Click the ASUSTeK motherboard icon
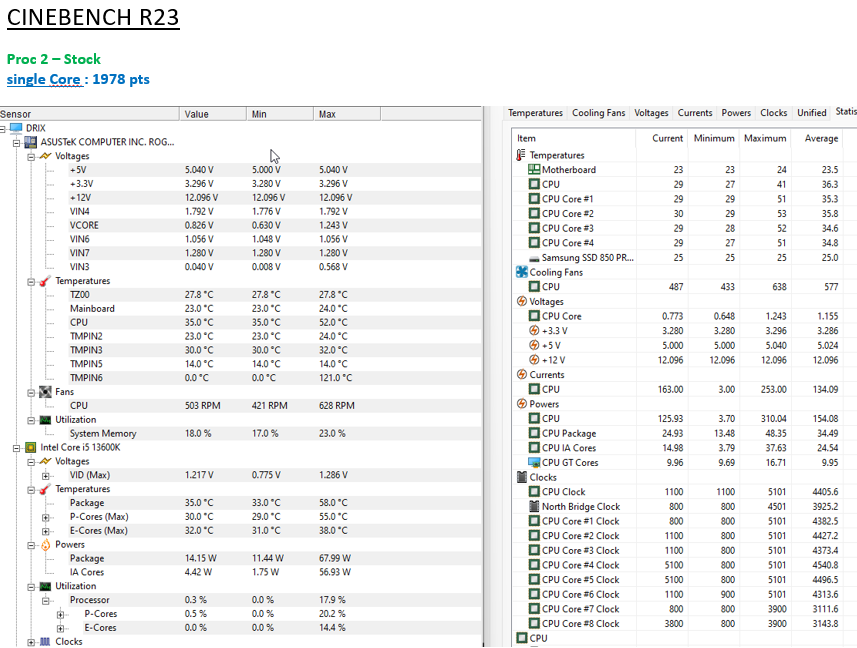 [31, 142]
